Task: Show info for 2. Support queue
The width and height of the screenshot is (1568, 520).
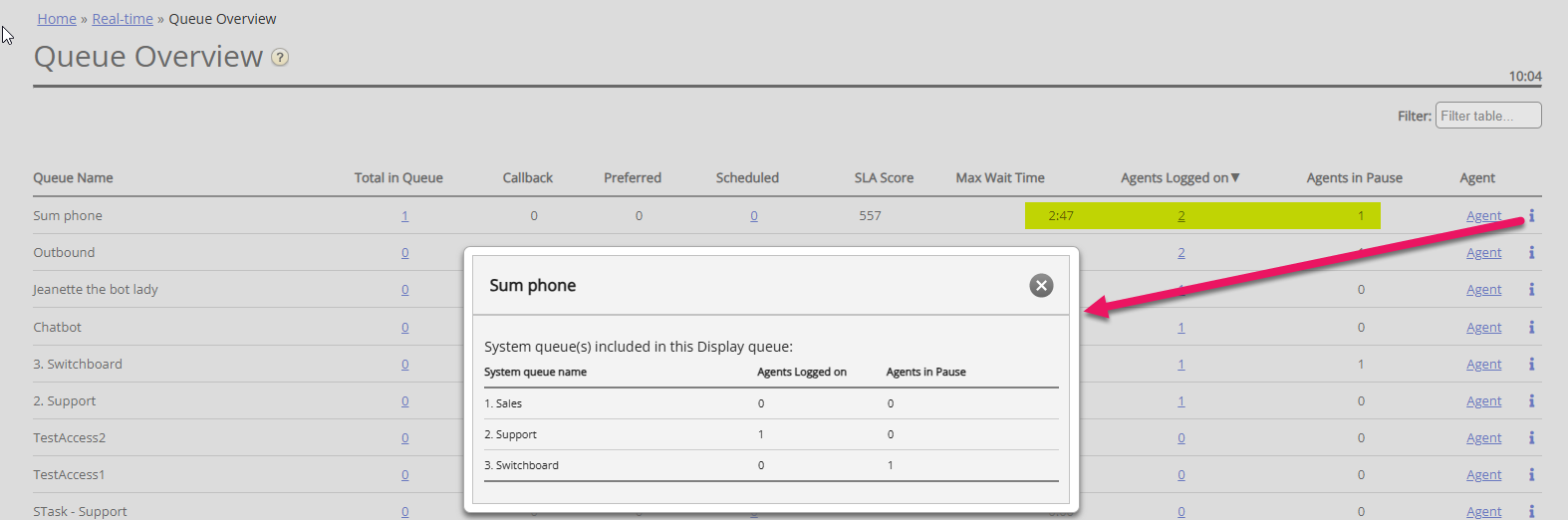Action: tap(1531, 401)
